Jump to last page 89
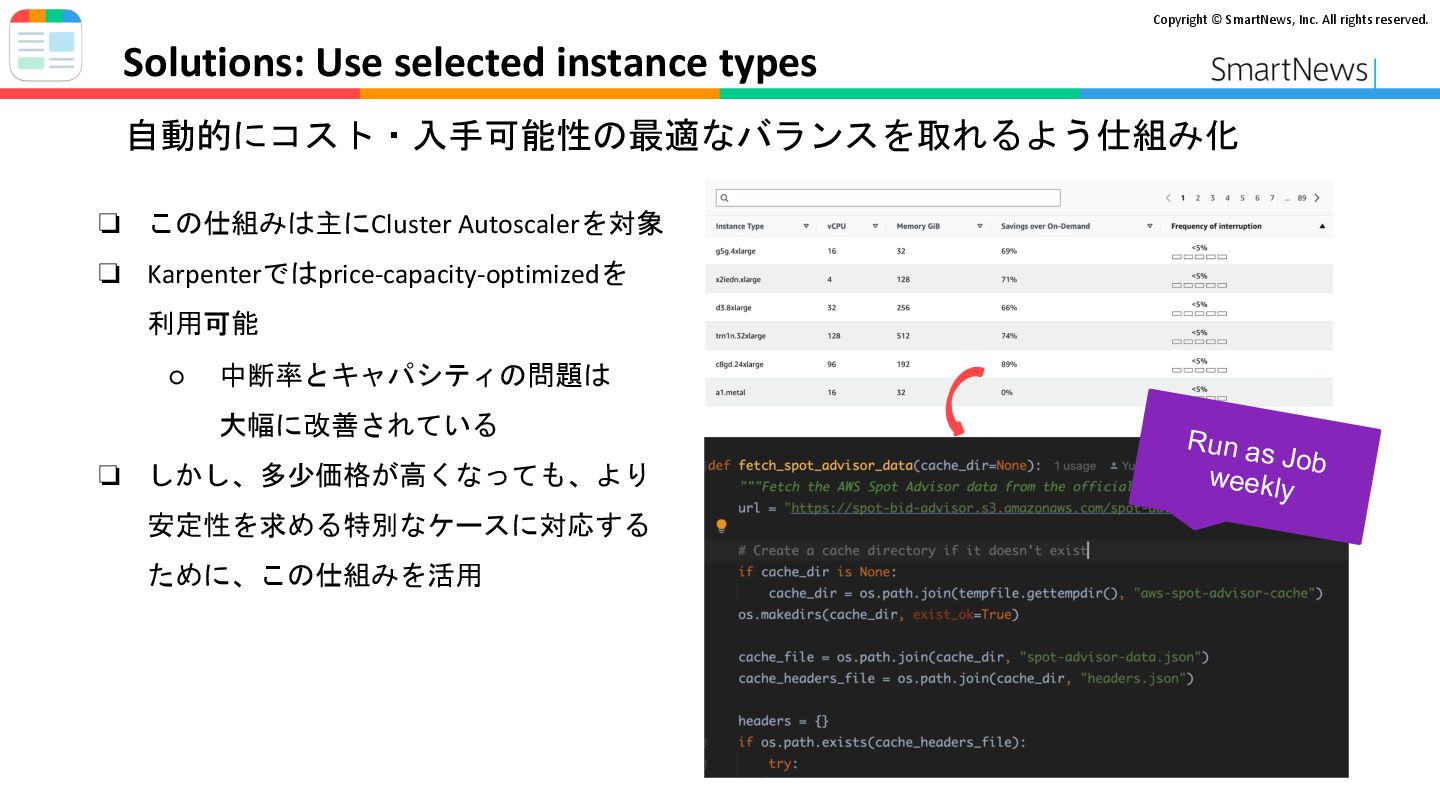Image resolution: width=1440 pixels, height=810 pixels. pos(1302,198)
